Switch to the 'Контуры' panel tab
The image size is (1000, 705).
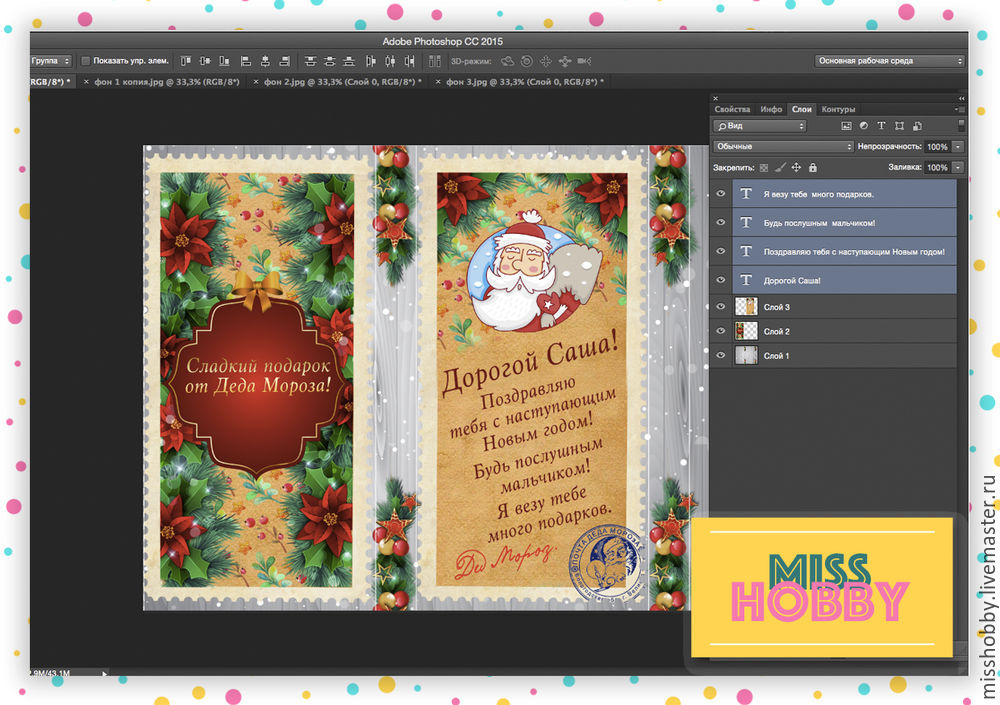click(x=838, y=109)
